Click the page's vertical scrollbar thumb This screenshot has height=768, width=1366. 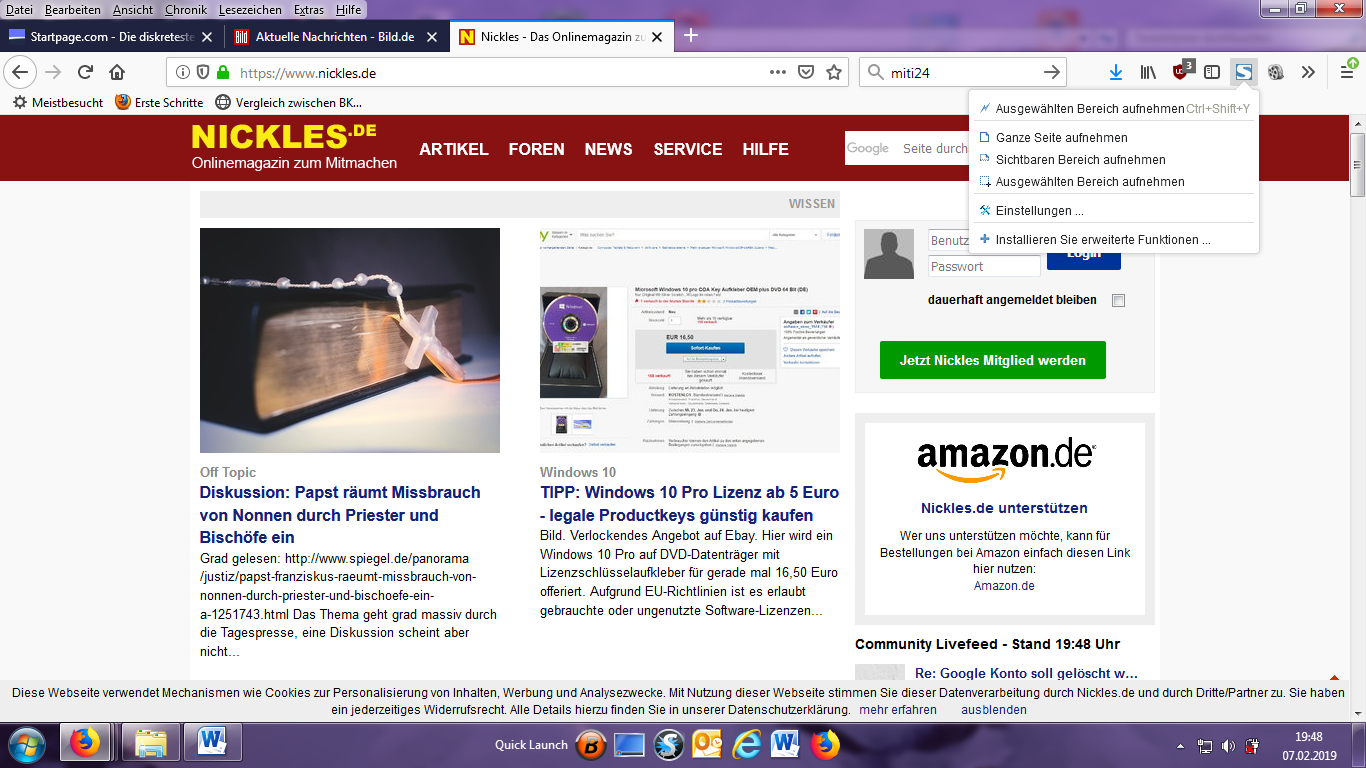(1357, 165)
